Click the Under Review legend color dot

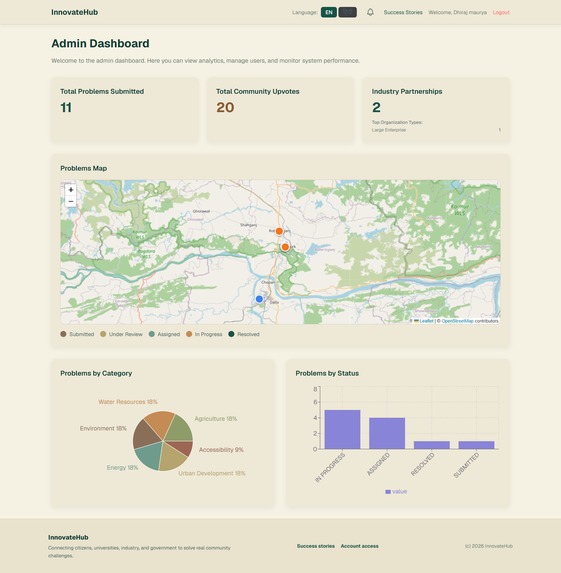[103, 334]
